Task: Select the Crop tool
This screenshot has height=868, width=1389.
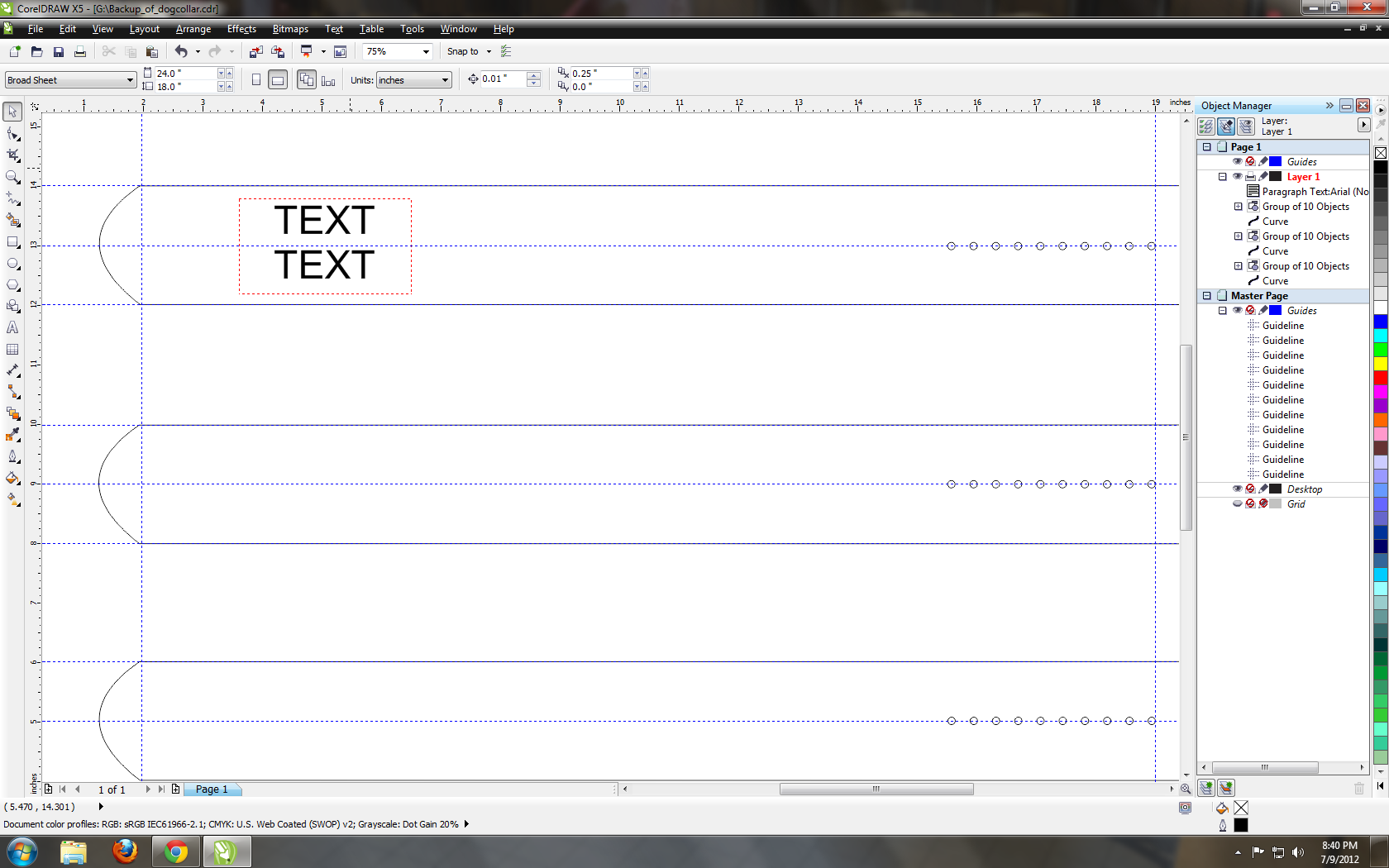Action: click(12, 155)
